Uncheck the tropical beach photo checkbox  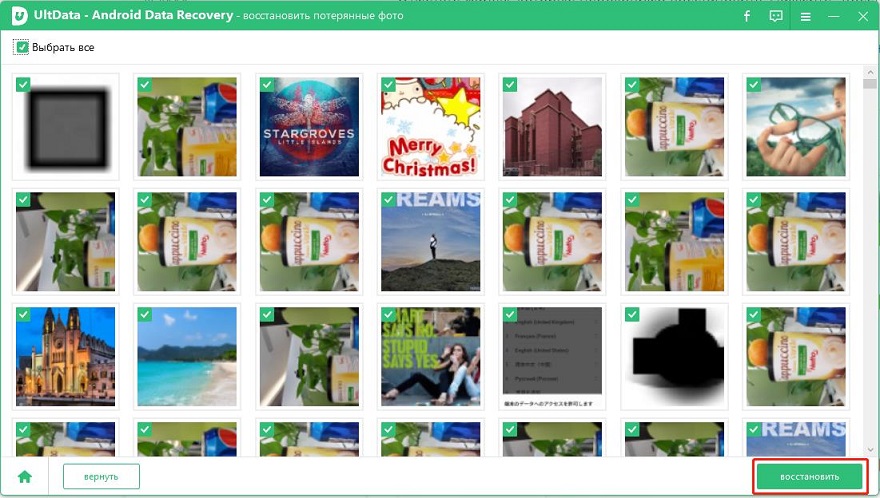(144, 314)
